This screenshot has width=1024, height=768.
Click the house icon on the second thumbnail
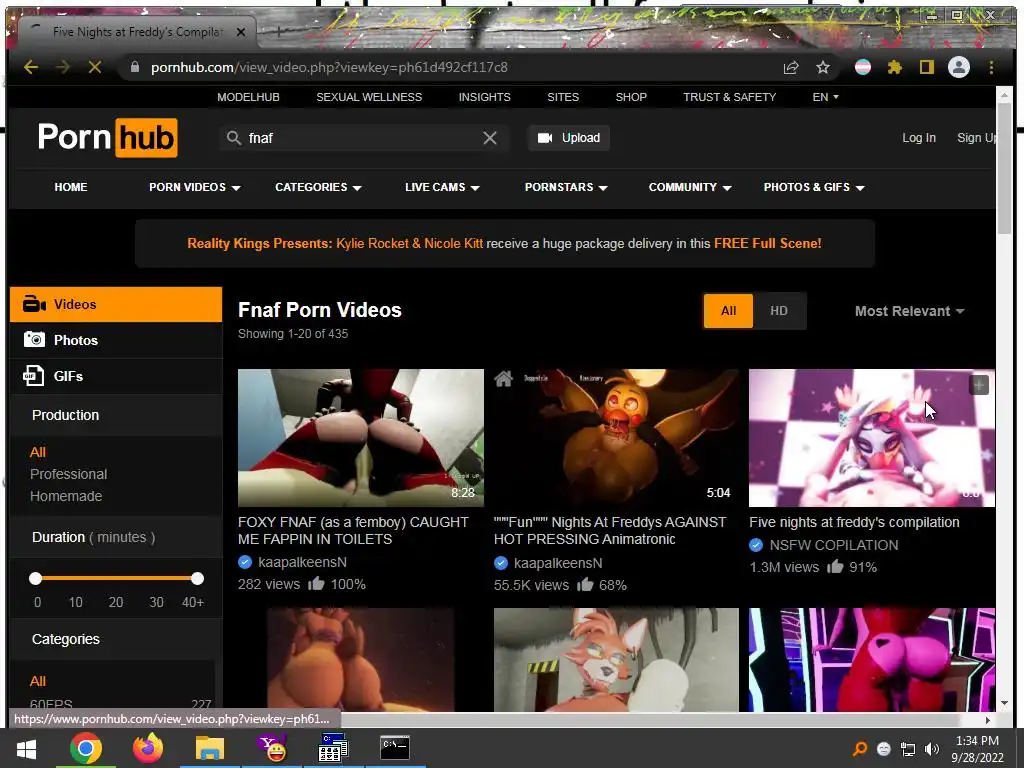[x=504, y=379]
